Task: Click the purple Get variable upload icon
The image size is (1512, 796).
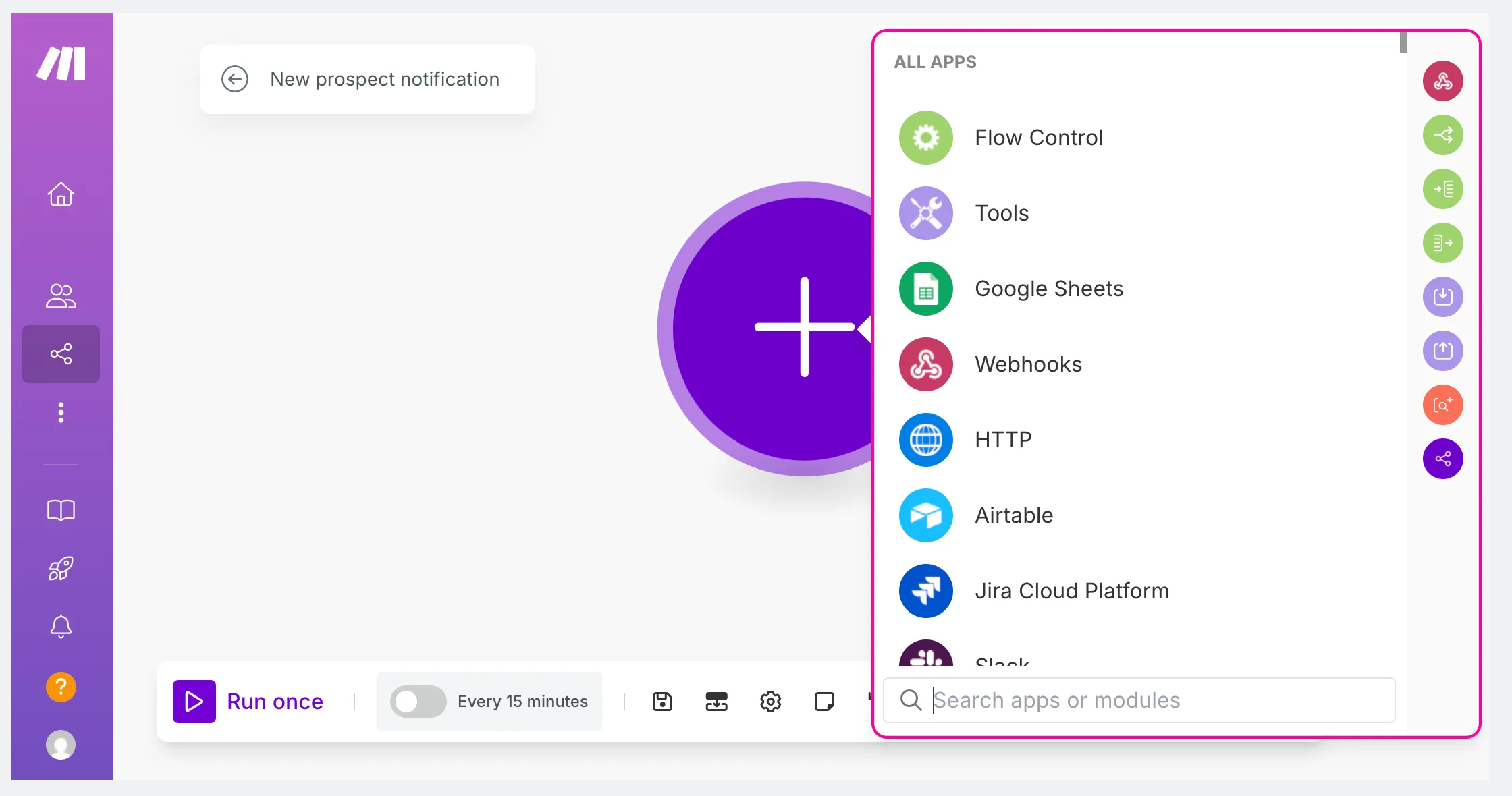Action: [1442, 351]
